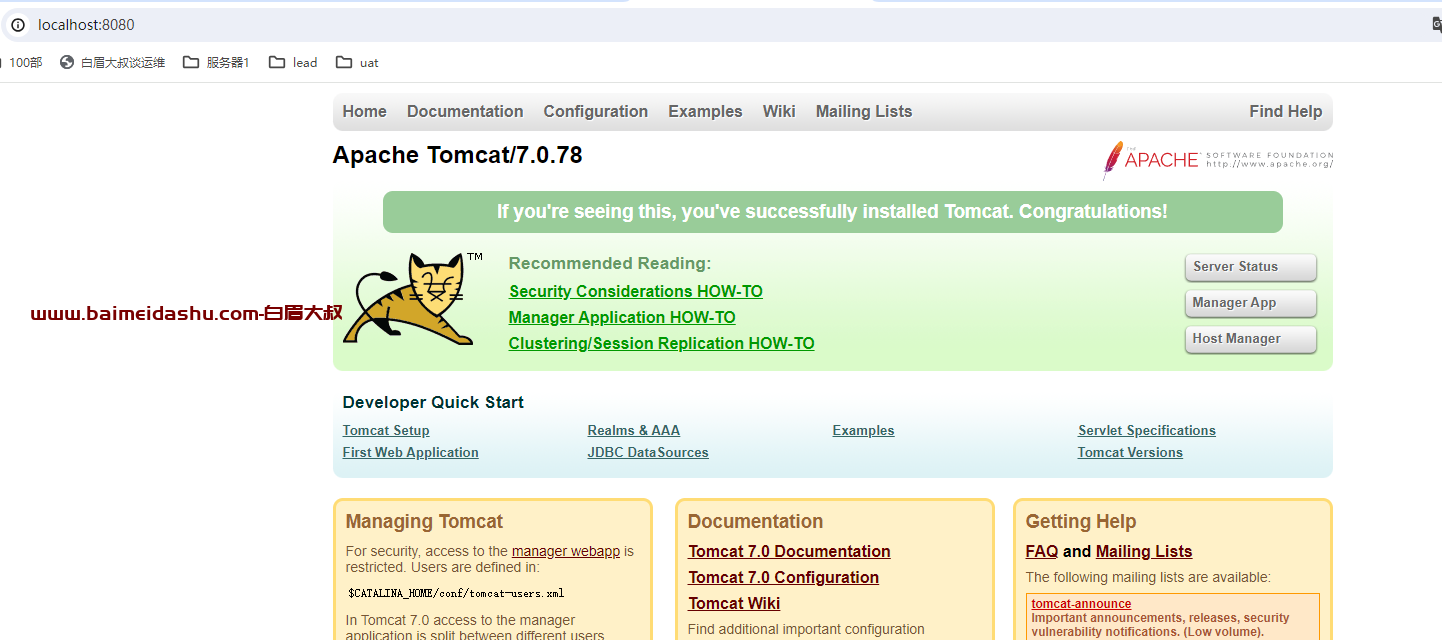
Task: Open Documentation in the nav bar
Action: pos(465,111)
